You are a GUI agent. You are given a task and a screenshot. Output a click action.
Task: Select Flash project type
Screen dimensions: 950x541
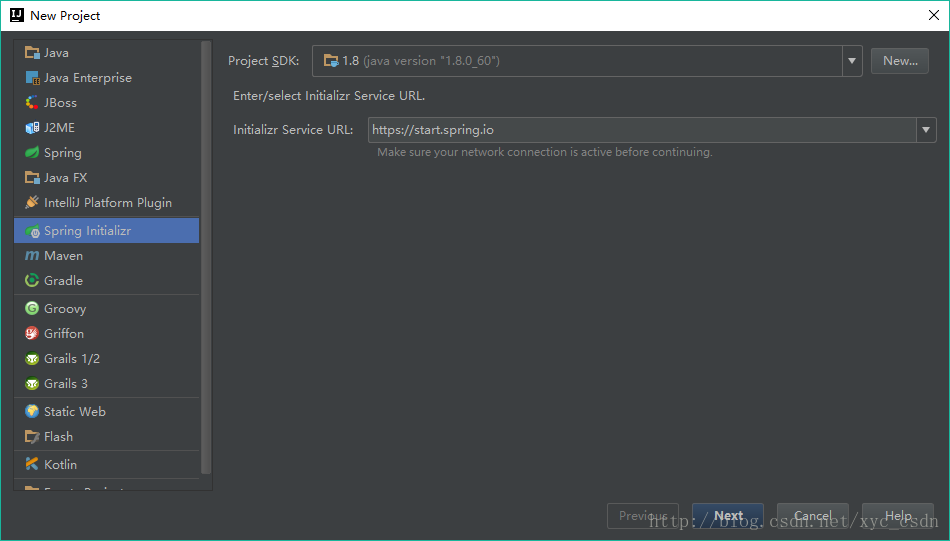(x=107, y=436)
